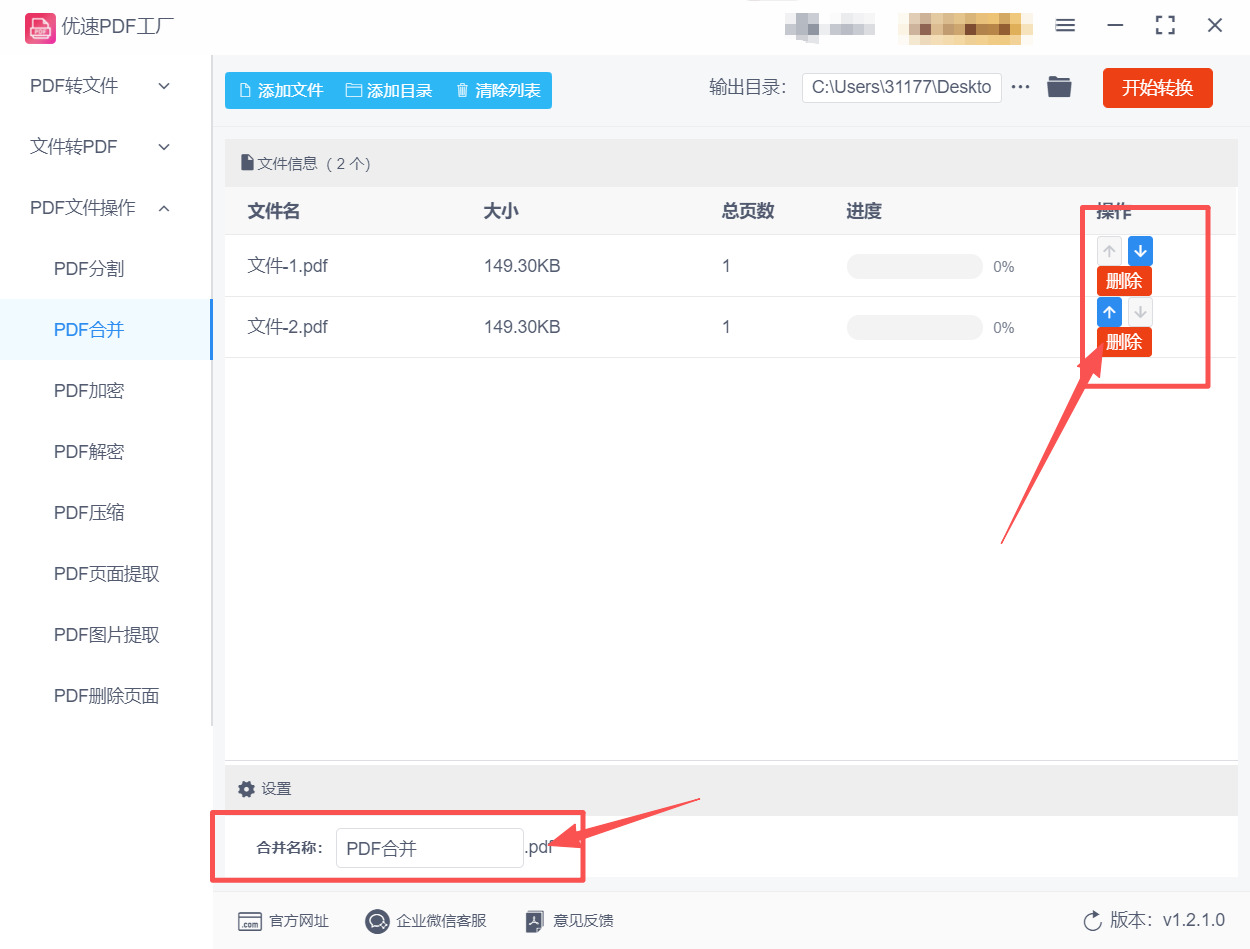Move 文件-2.pdf up with blue arrow

[1108, 311]
